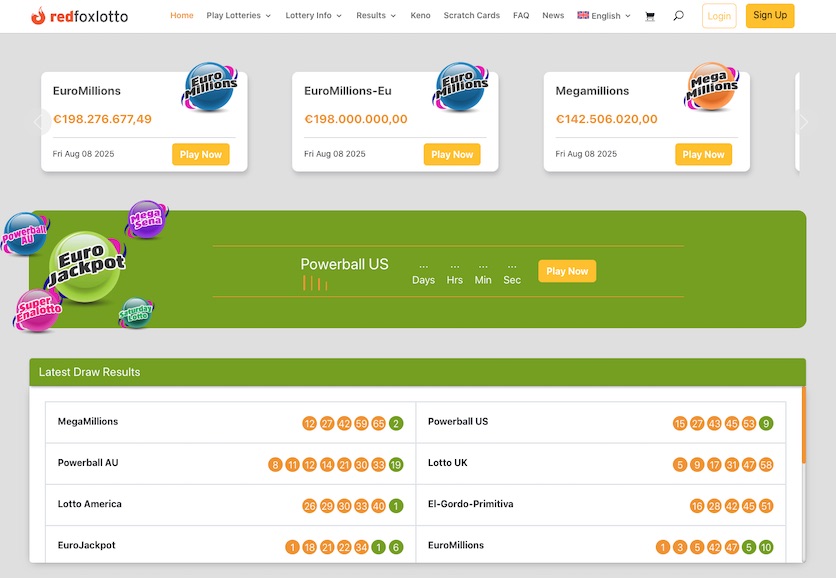
Task: Click EuroMillions in Latest Draw Results
Action: [456, 545]
